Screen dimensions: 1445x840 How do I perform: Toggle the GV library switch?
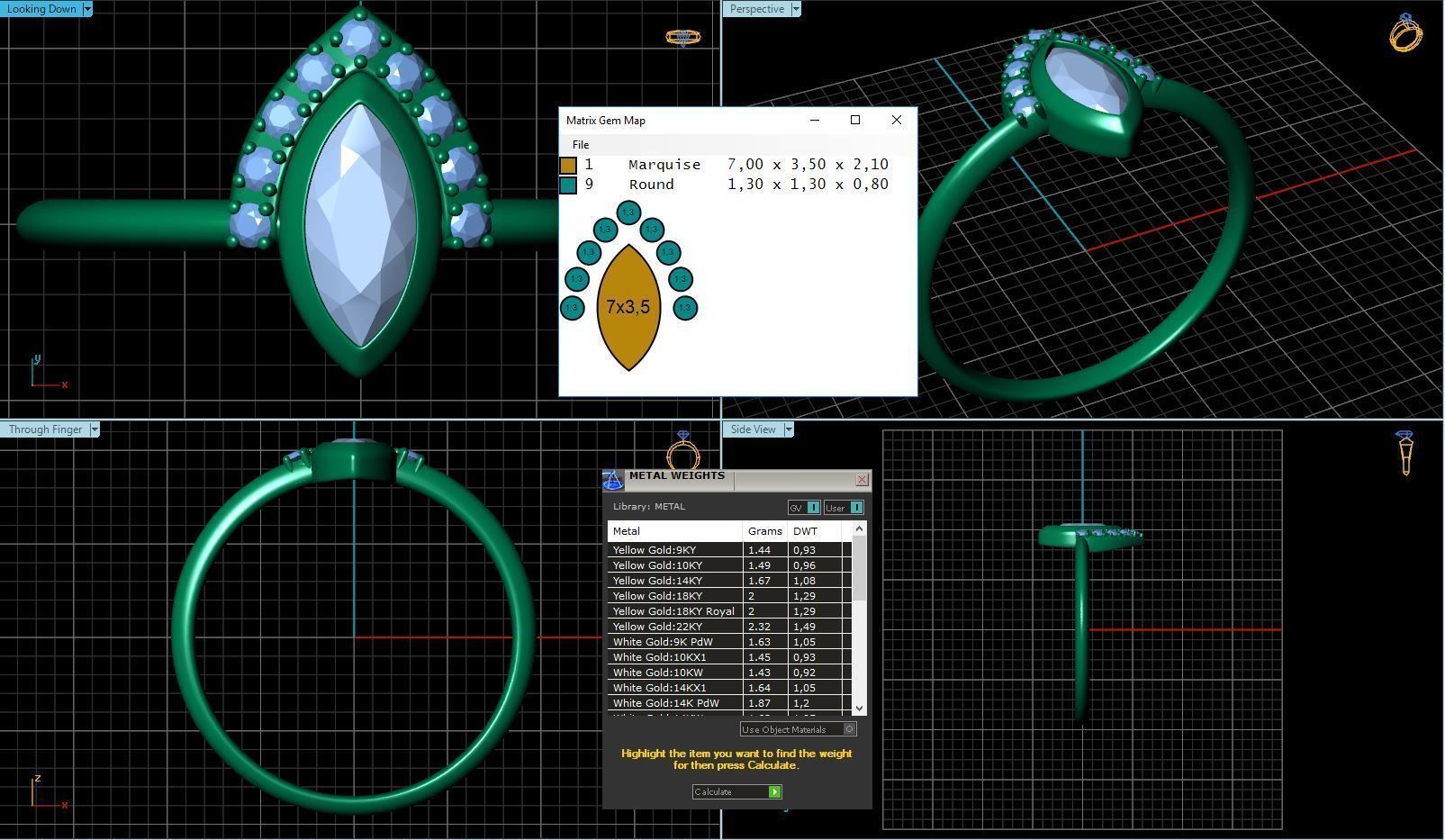[x=804, y=508]
